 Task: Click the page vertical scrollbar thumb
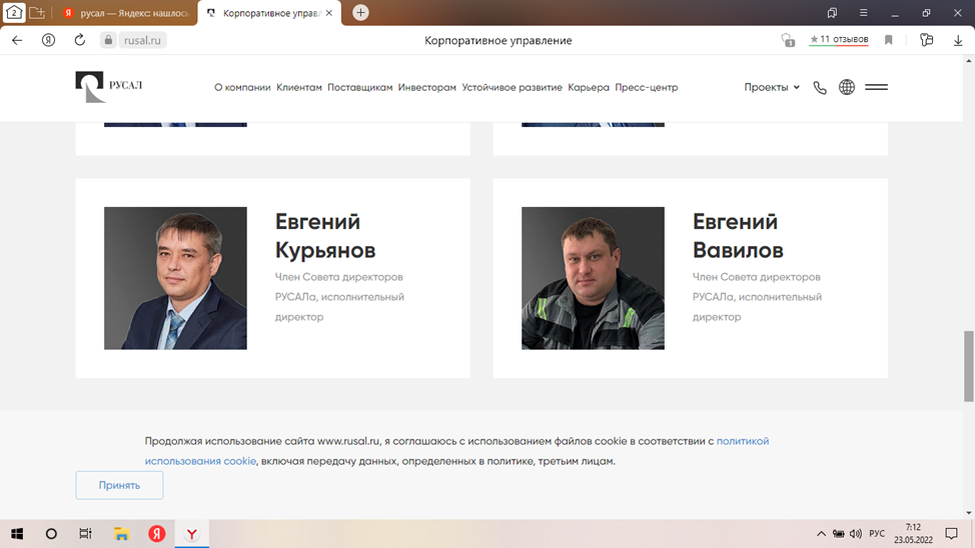point(969,366)
